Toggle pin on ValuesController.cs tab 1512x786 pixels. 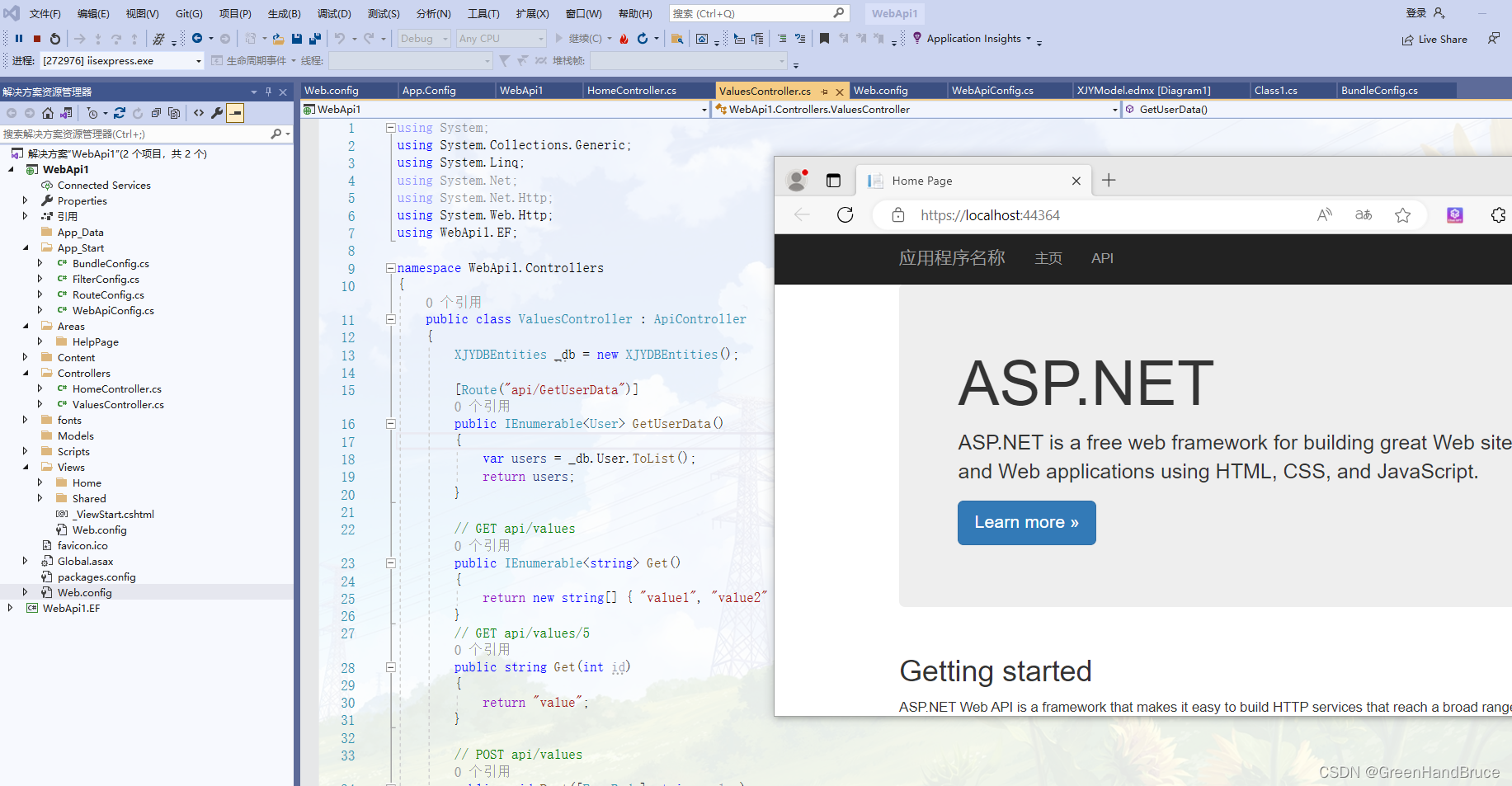coord(825,92)
